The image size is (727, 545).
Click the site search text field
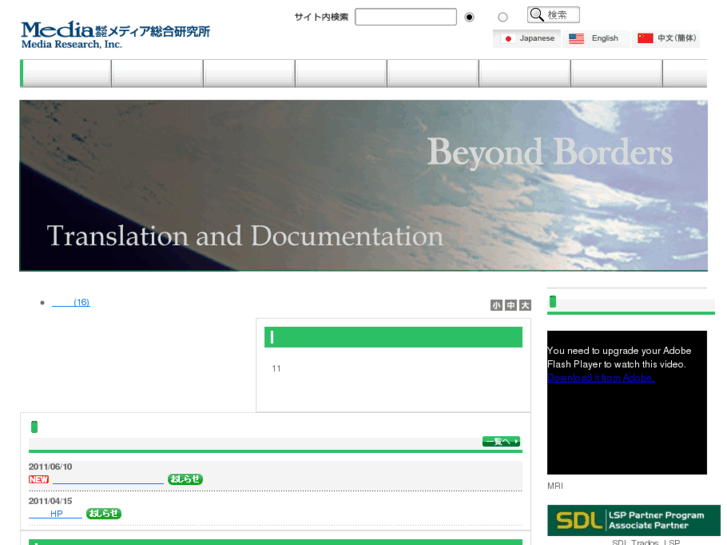click(406, 17)
